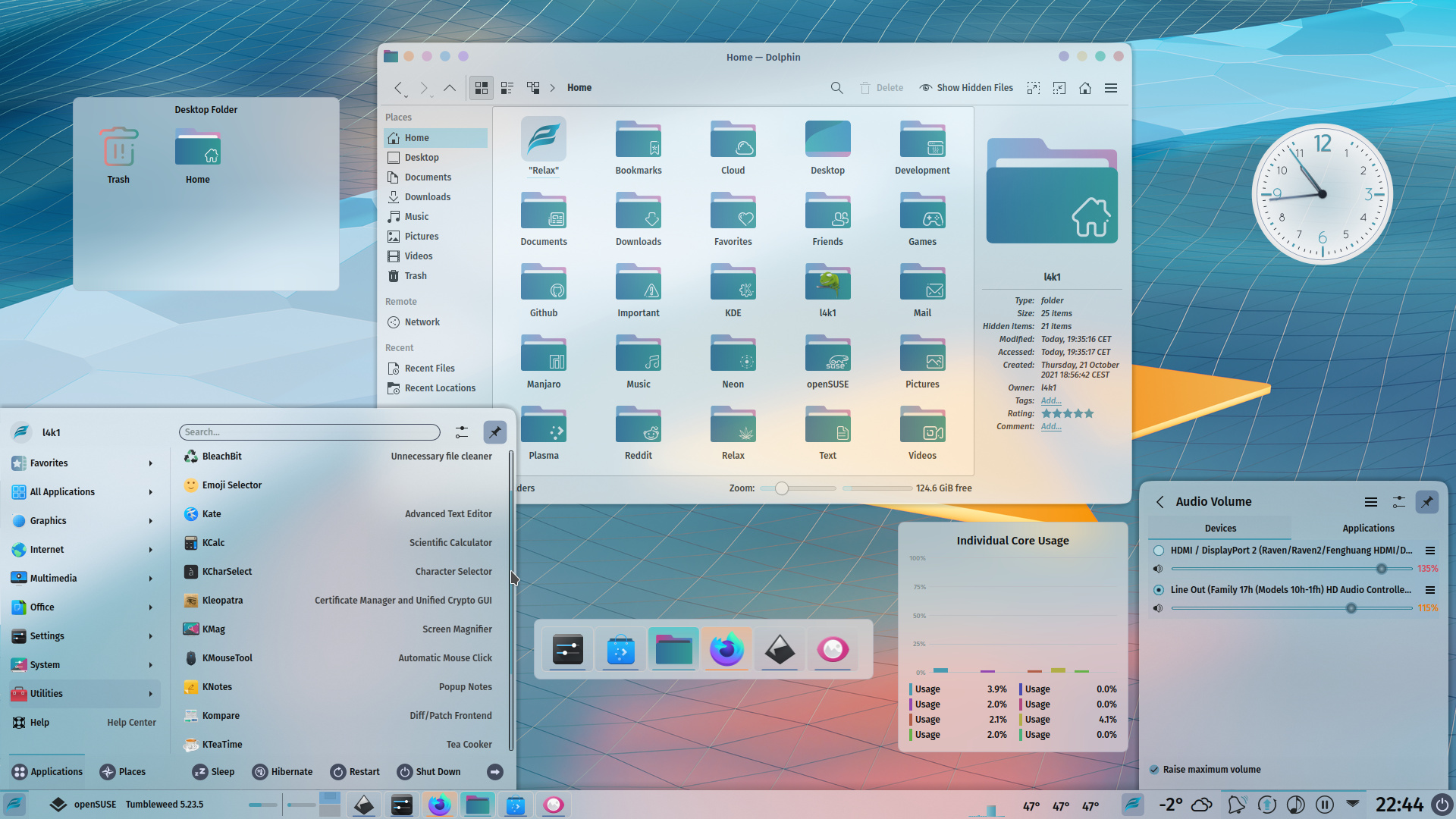Mute the HDMI output speaker icon
The image size is (1456, 819).
[x=1158, y=569]
